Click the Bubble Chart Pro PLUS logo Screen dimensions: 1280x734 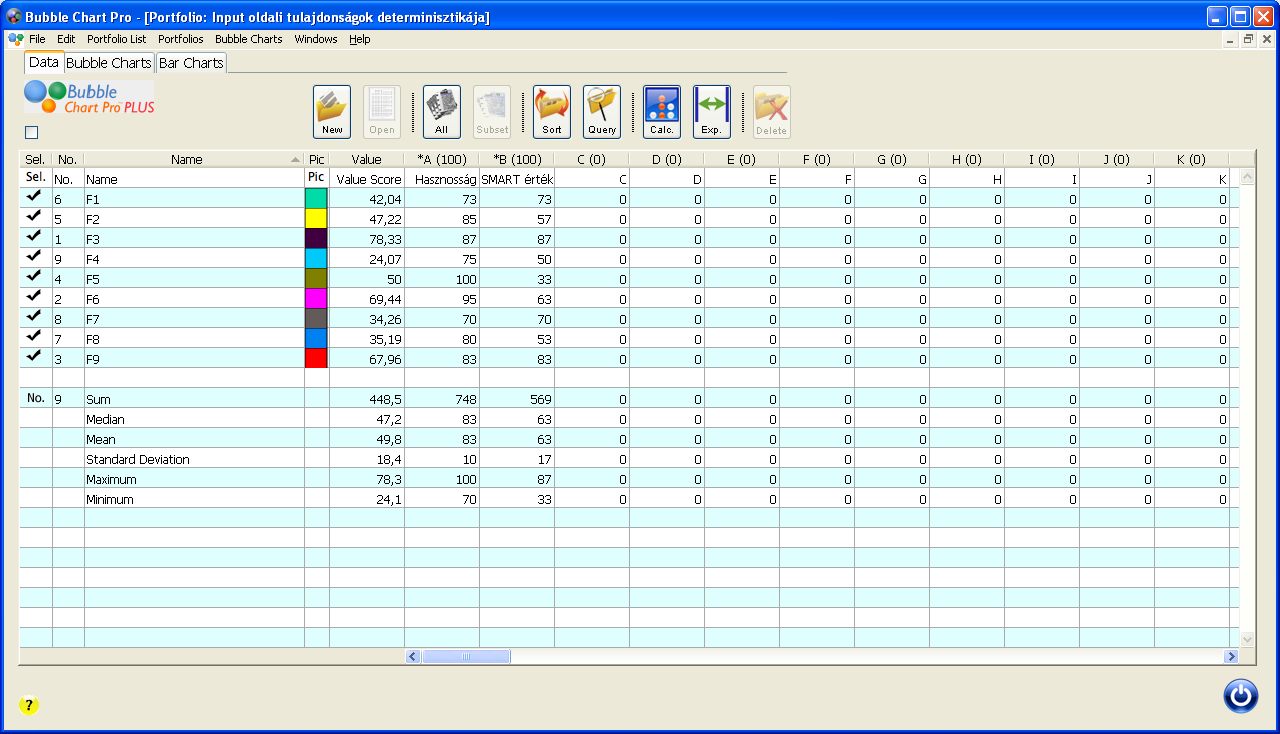point(90,97)
